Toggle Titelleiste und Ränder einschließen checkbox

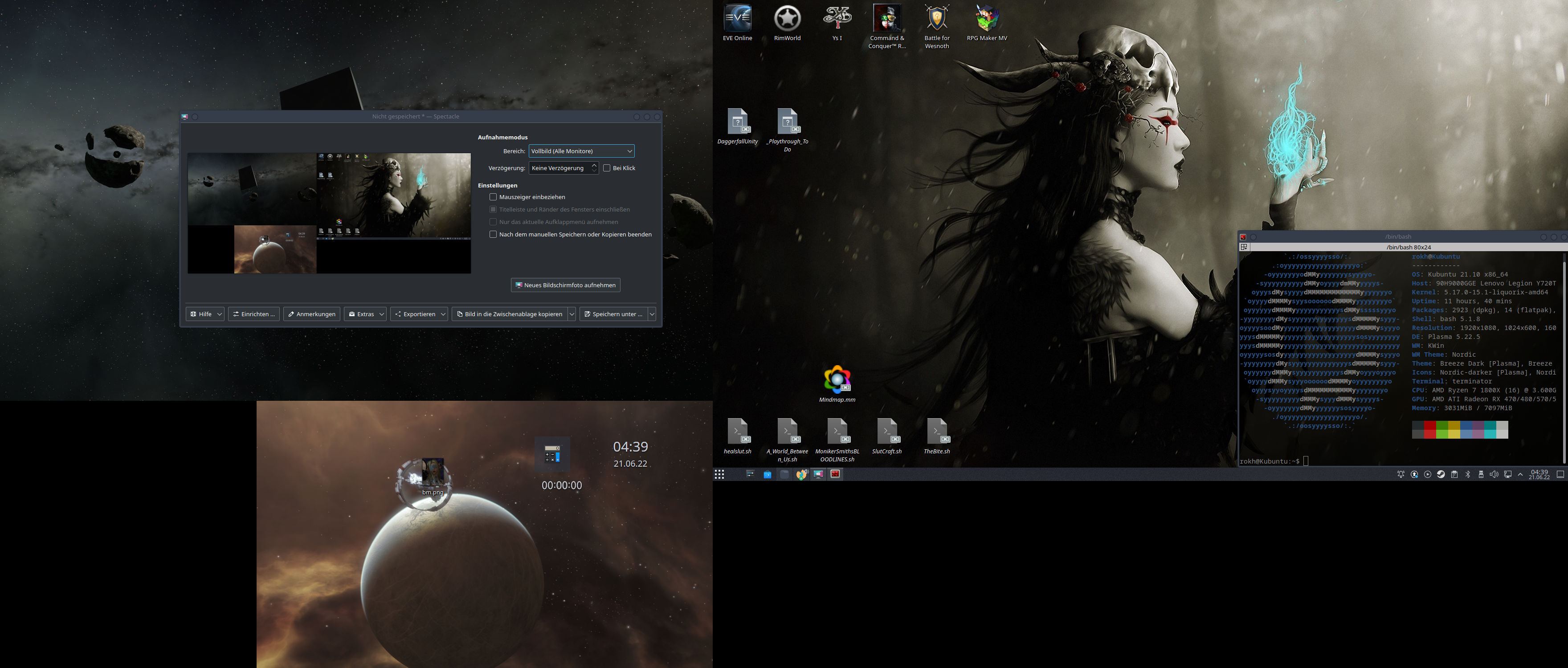point(493,209)
